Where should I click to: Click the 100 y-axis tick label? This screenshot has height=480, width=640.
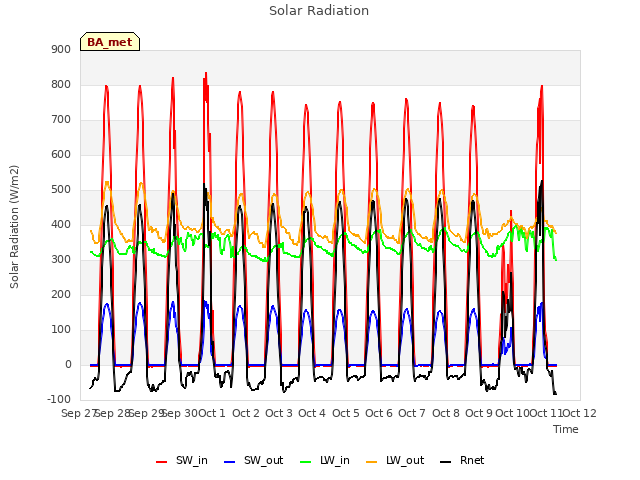[x=61, y=329]
